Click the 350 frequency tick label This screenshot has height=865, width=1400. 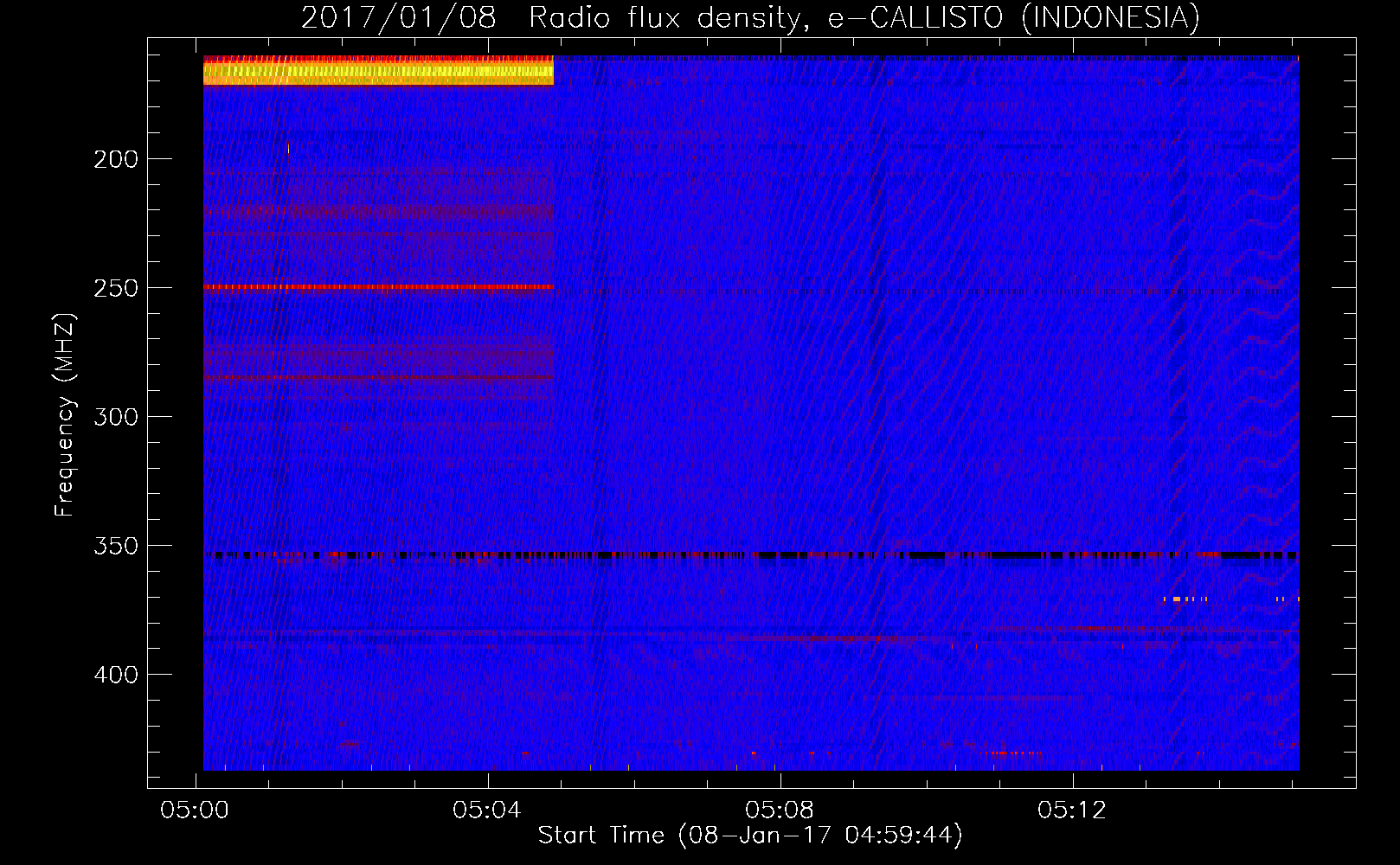point(116,546)
